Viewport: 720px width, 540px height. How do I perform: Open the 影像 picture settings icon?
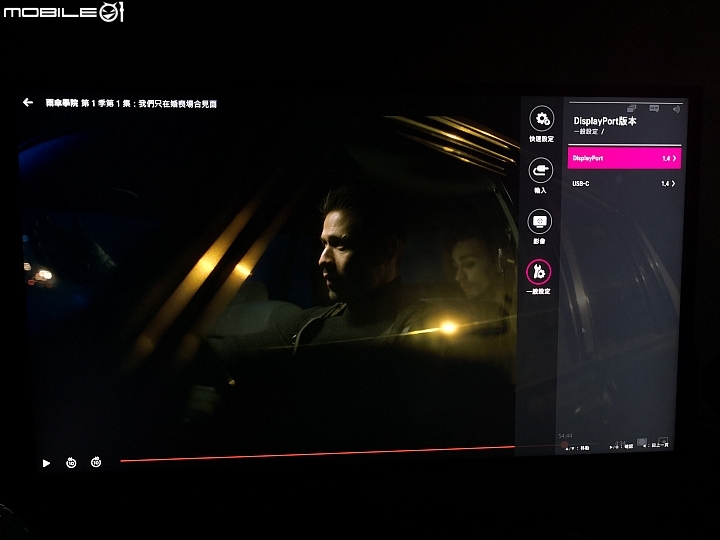point(540,222)
